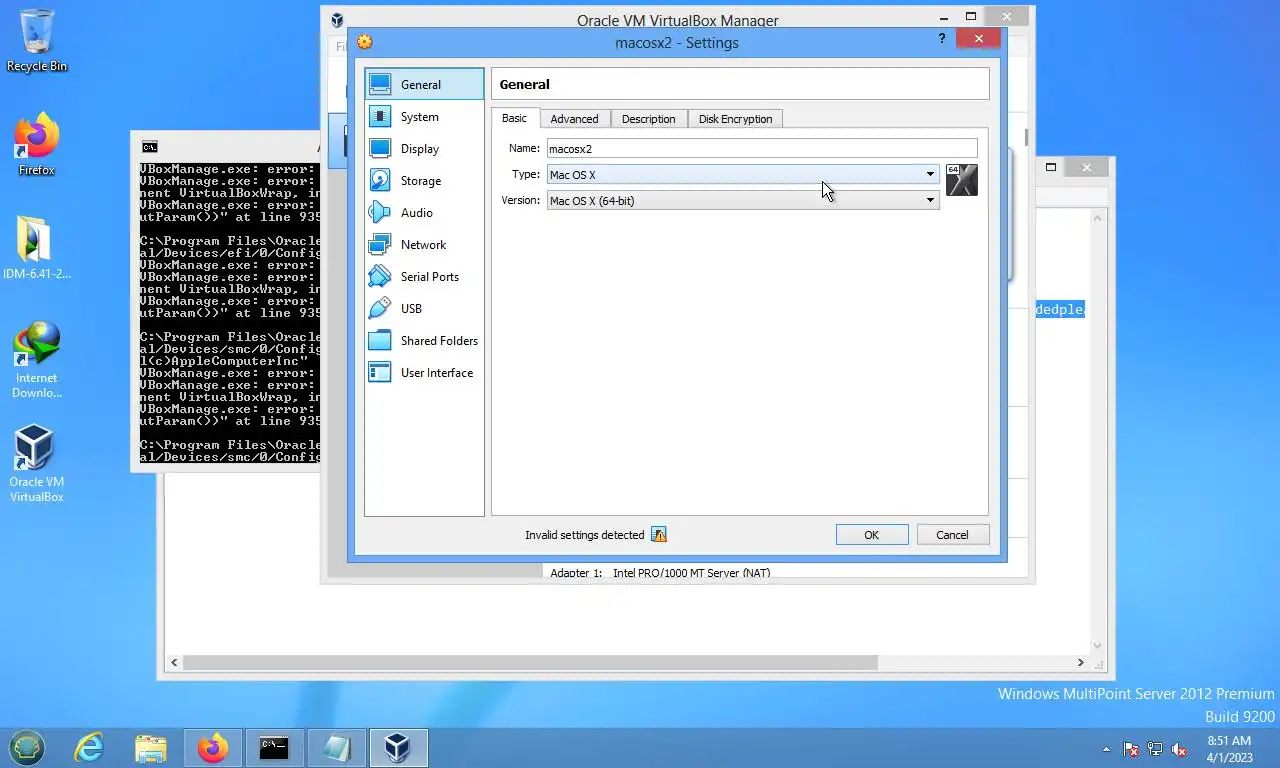Go to Storage settings category
The image size is (1280, 768).
coord(424,181)
